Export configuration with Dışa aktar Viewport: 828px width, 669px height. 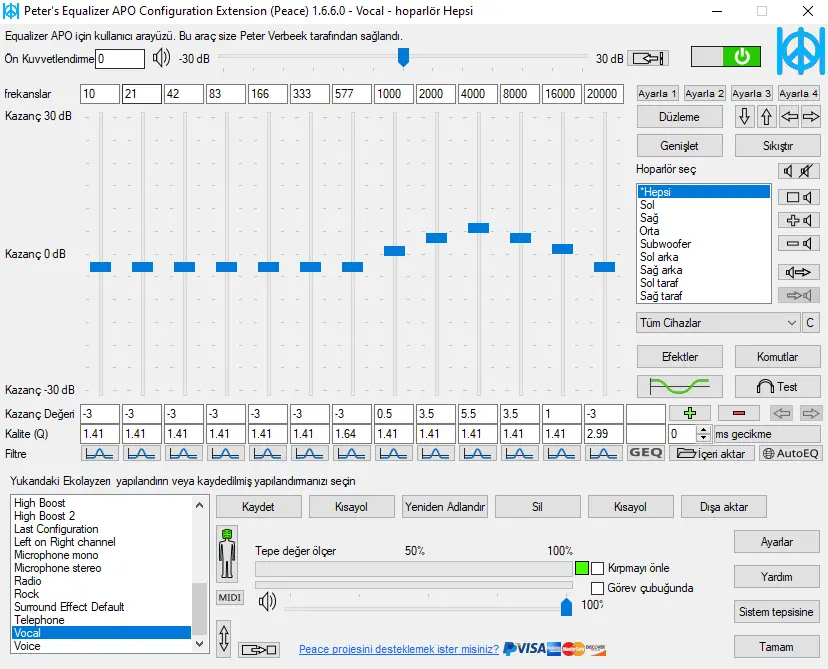coord(723,507)
